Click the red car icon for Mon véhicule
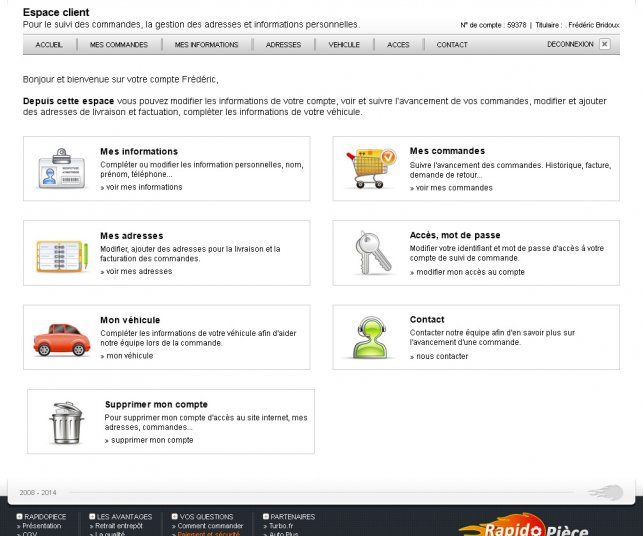Image resolution: width=643 pixels, height=536 pixels. [x=62, y=340]
